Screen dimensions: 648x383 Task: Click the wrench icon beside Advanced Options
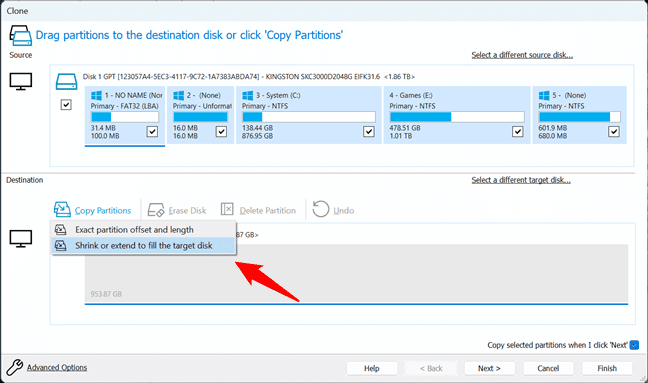[15, 367]
